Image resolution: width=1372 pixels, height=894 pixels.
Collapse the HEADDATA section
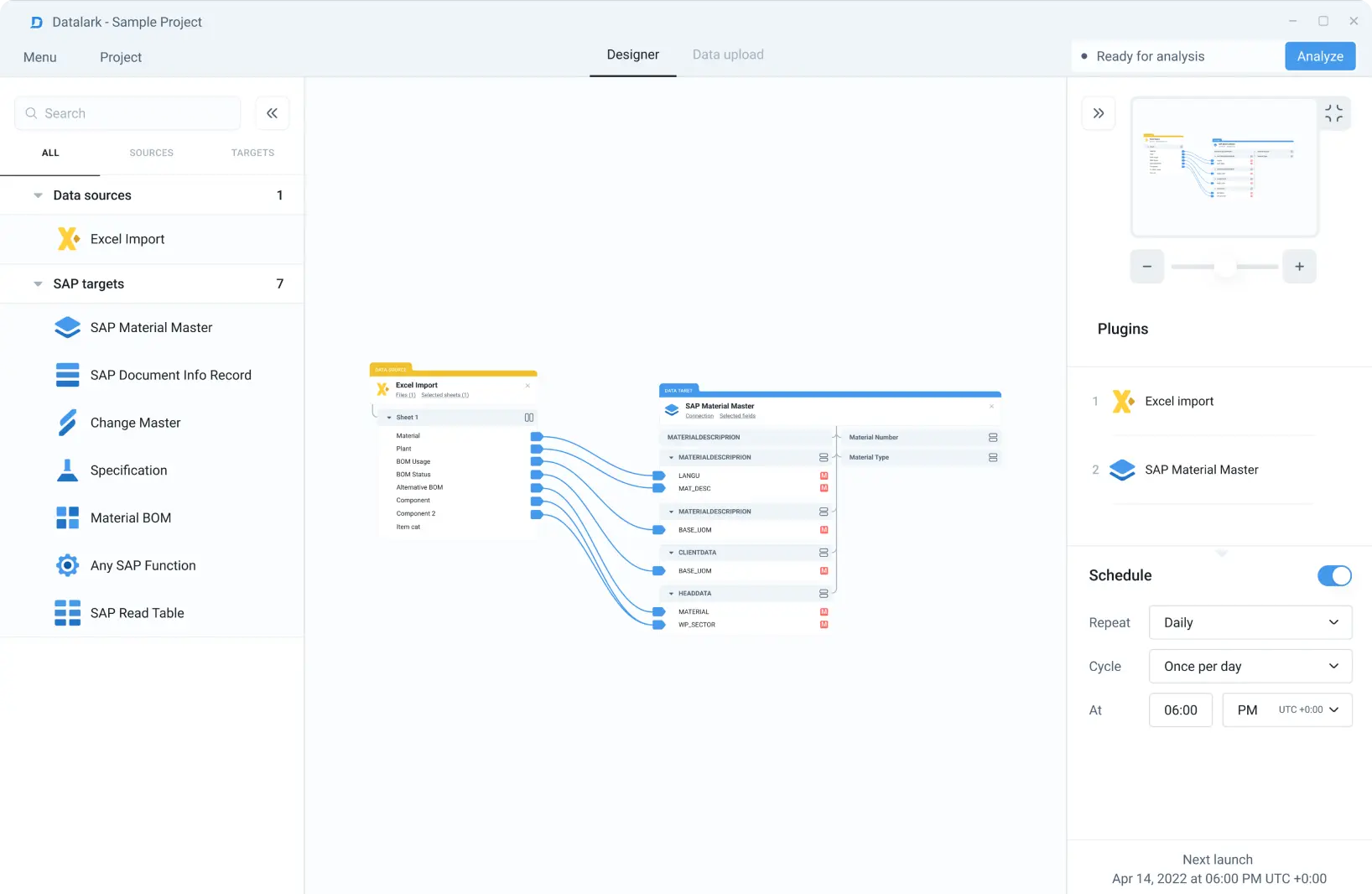[671, 594]
